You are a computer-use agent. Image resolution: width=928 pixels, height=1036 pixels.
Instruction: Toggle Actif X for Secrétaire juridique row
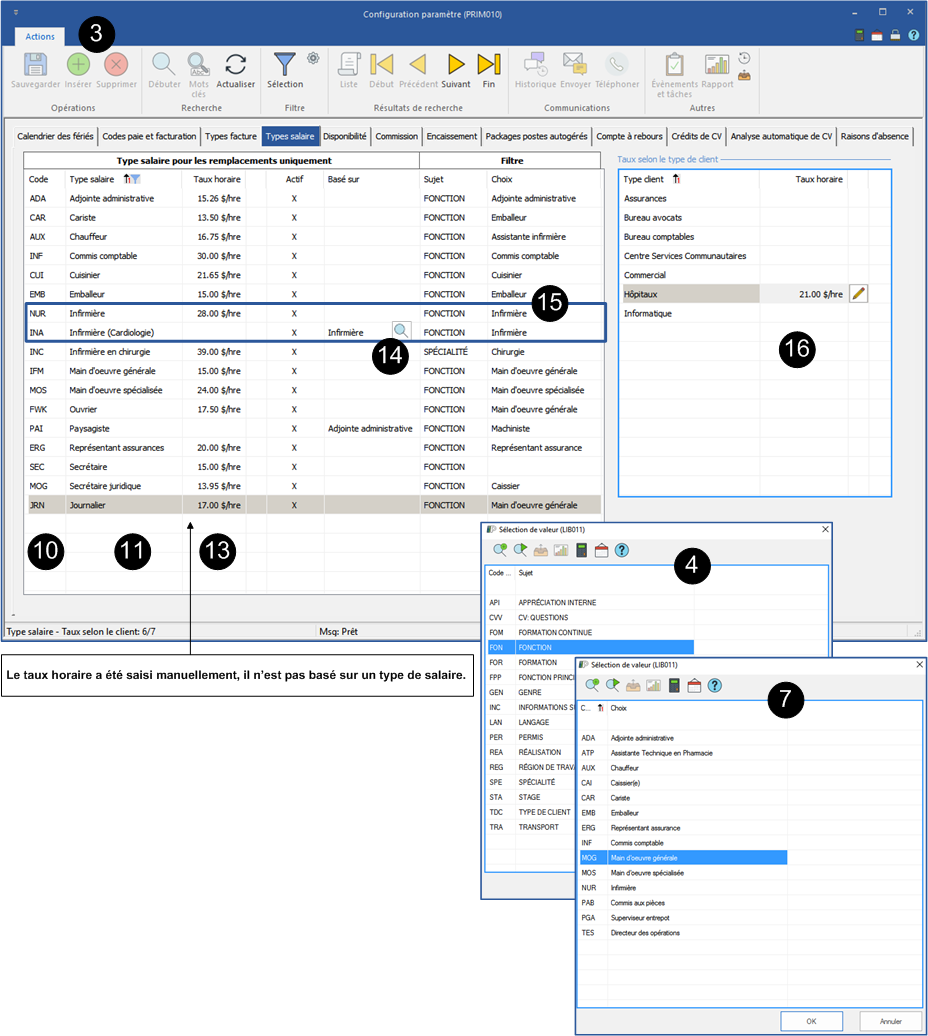point(294,486)
